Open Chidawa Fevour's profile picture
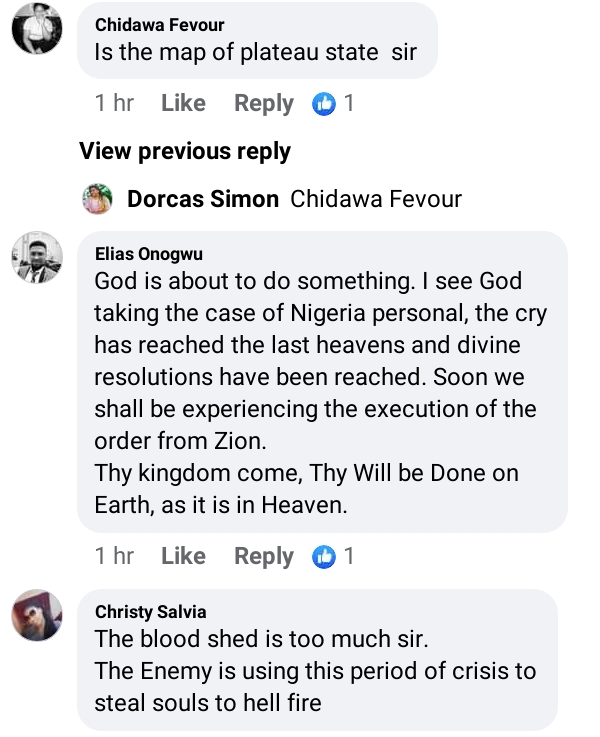 [37, 30]
